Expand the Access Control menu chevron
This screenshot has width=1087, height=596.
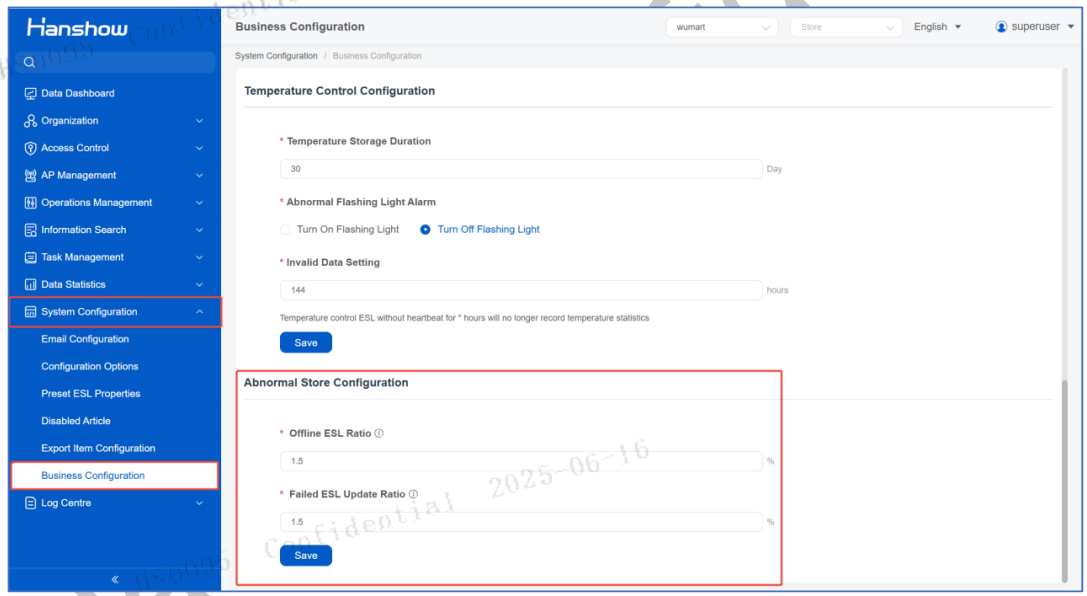pyautogui.click(x=200, y=148)
